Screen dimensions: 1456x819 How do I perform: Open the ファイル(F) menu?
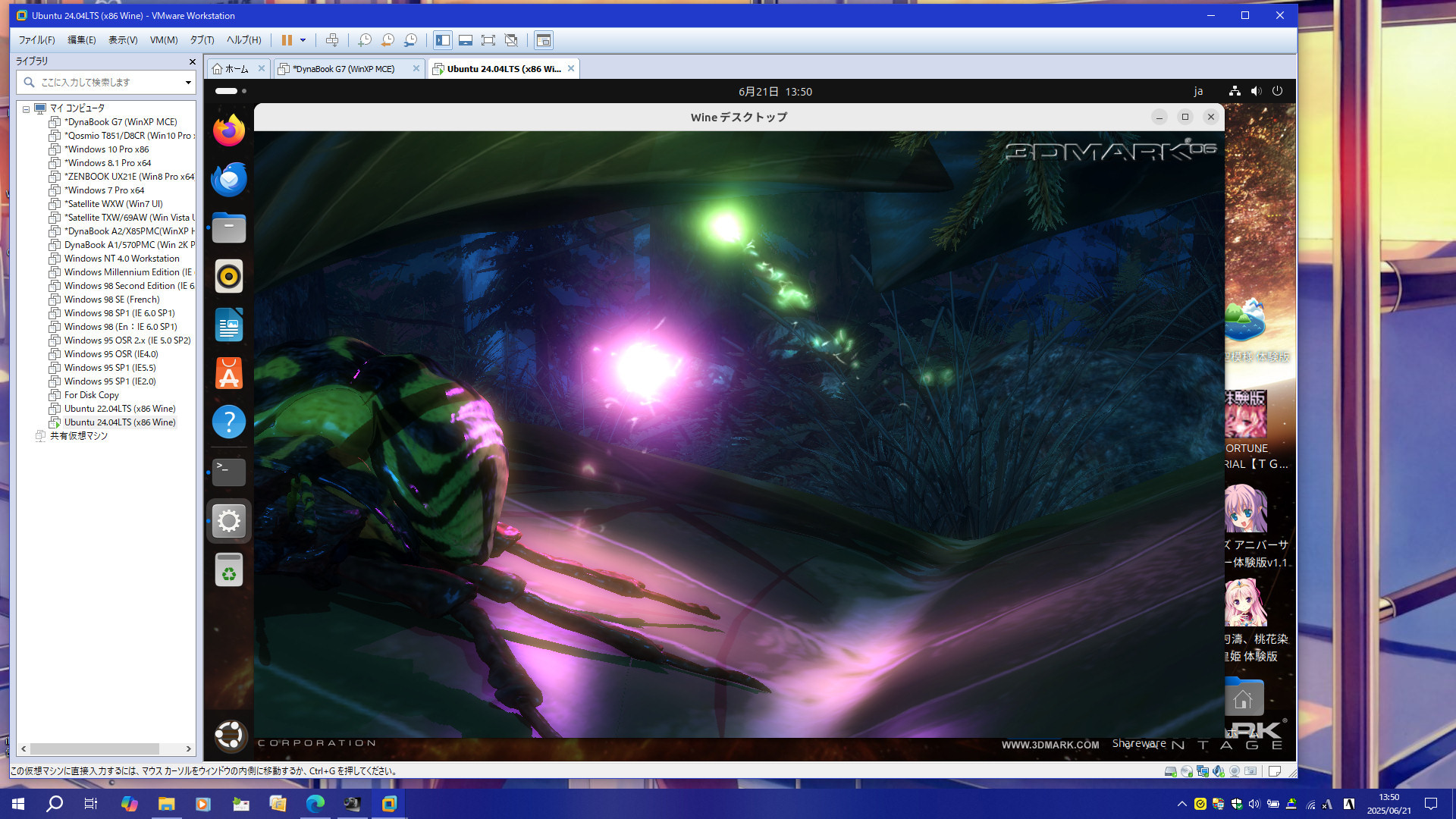tap(36, 40)
